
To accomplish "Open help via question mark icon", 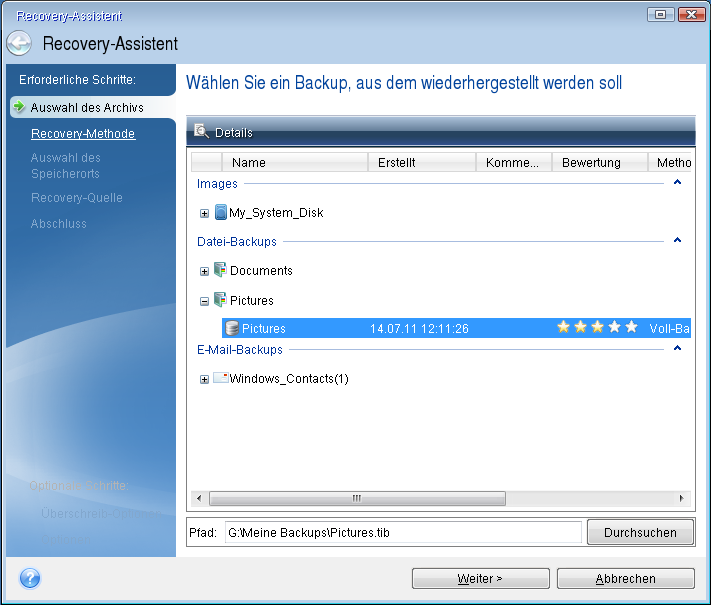I will pos(30,578).
